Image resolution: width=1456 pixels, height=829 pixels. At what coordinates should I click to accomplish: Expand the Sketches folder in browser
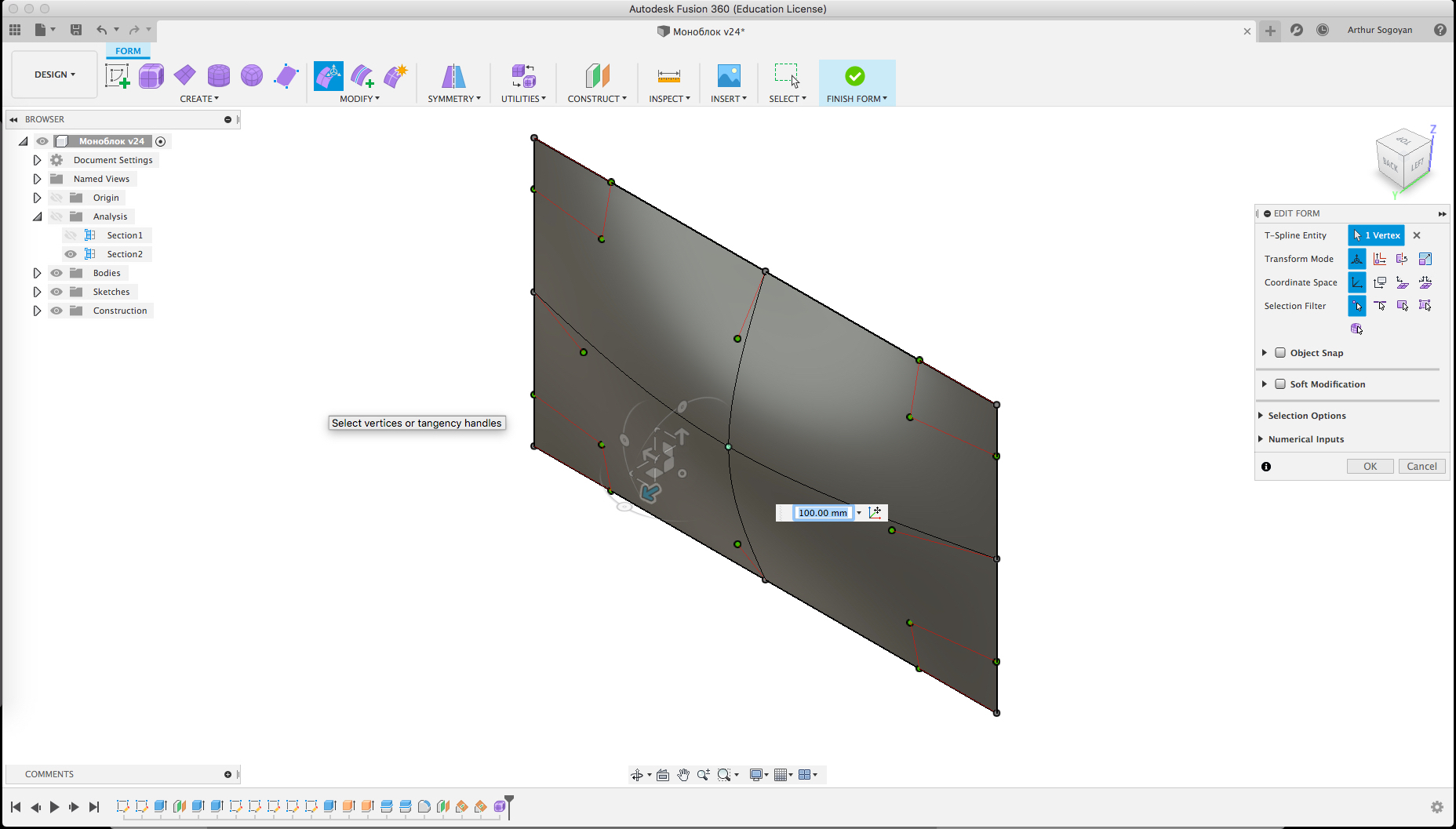pyautogui.click(x=37, y=291)
